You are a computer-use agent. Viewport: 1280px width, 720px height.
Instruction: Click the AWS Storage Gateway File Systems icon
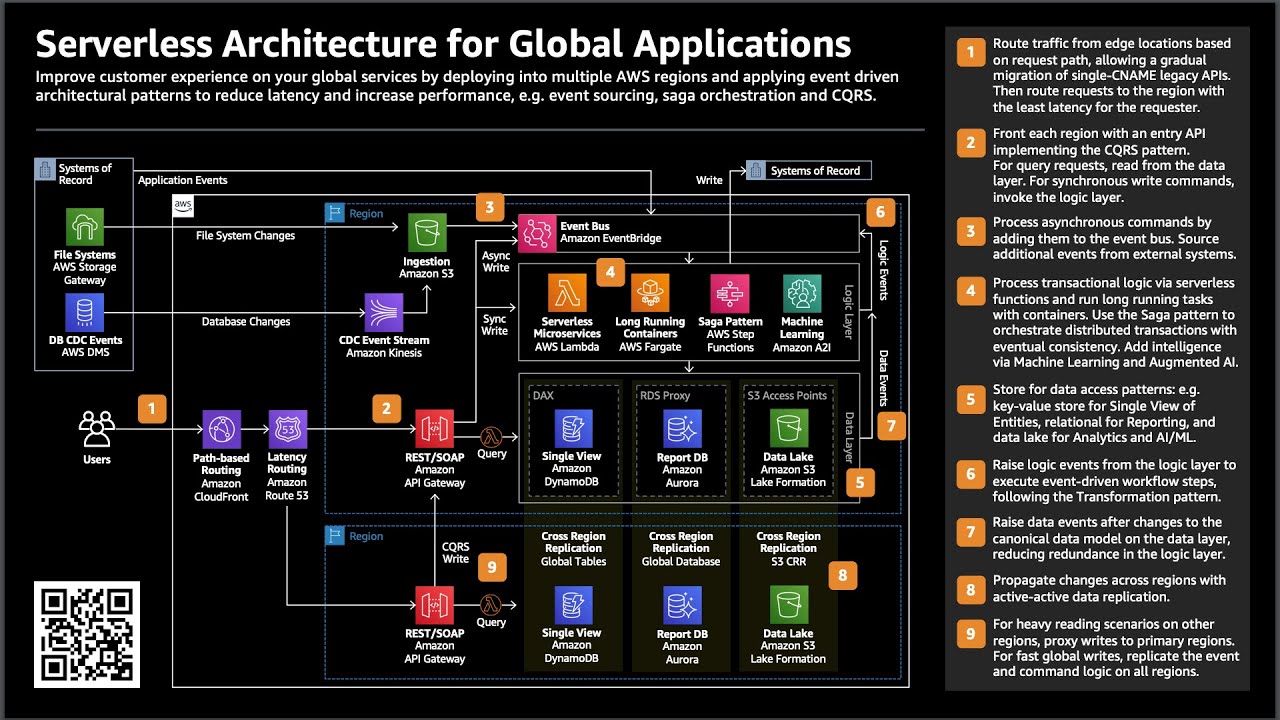point(85,228)
